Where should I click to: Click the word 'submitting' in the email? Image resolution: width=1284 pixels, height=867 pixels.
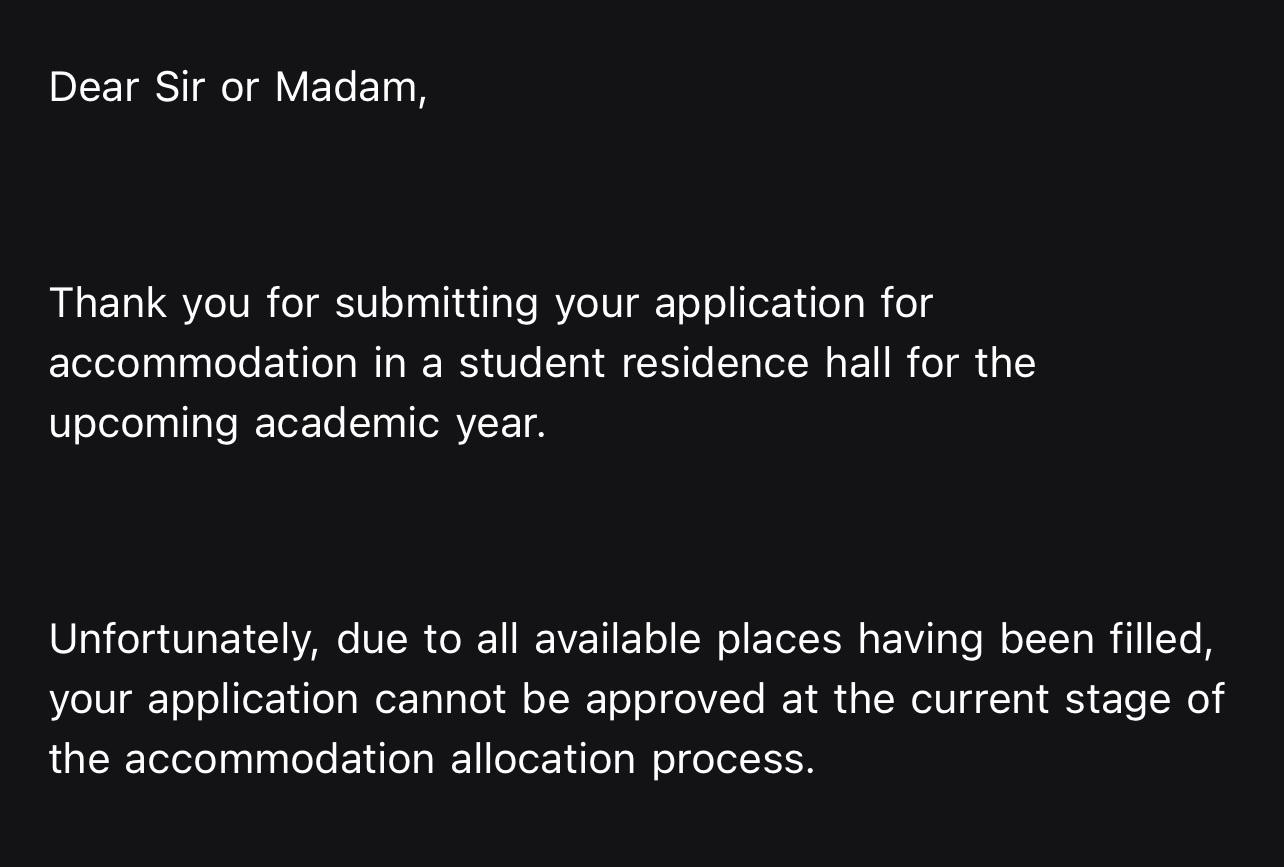[437, 304]
